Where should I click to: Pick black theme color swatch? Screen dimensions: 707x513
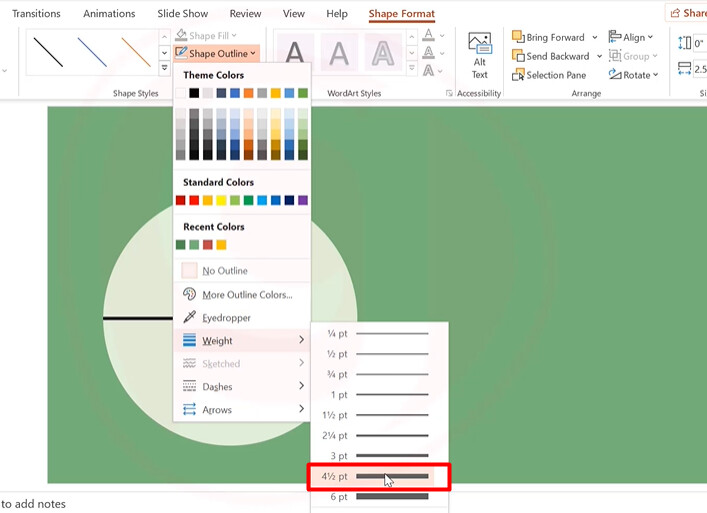pyautogui.click(x=194, y=93)
